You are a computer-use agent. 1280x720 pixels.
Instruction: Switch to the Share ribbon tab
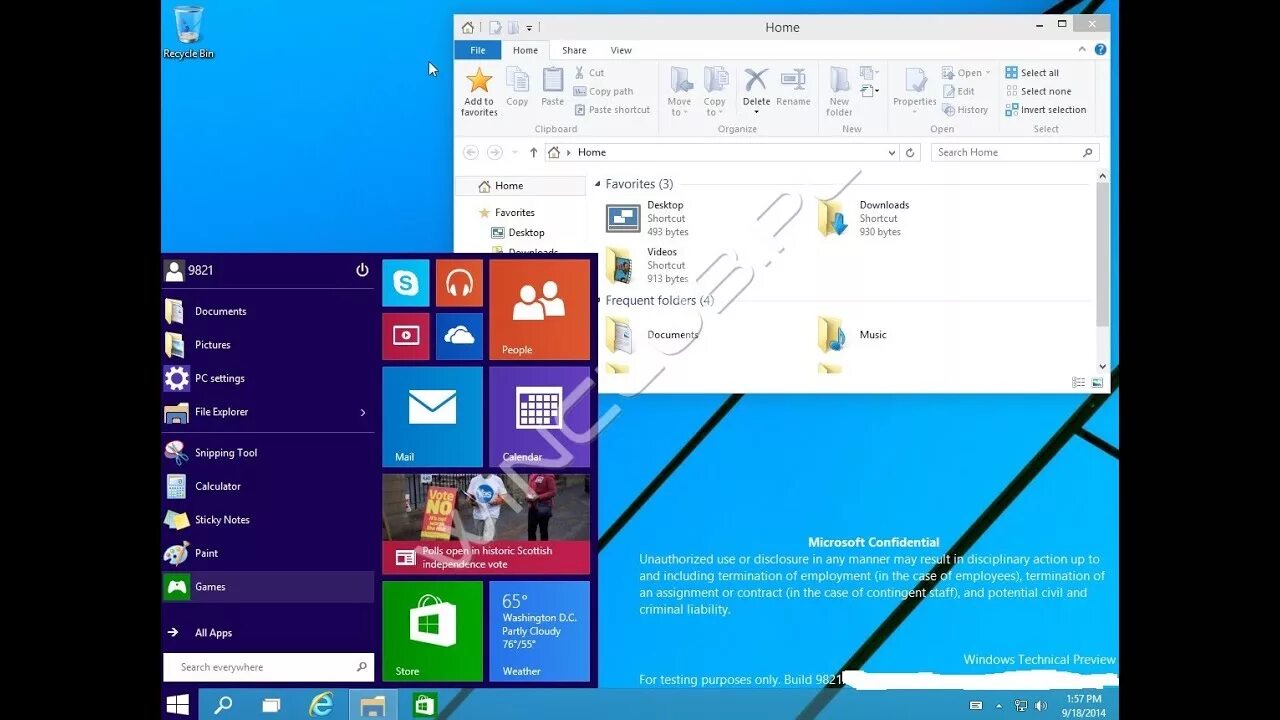pyautogui.click(x=574, y=50)
